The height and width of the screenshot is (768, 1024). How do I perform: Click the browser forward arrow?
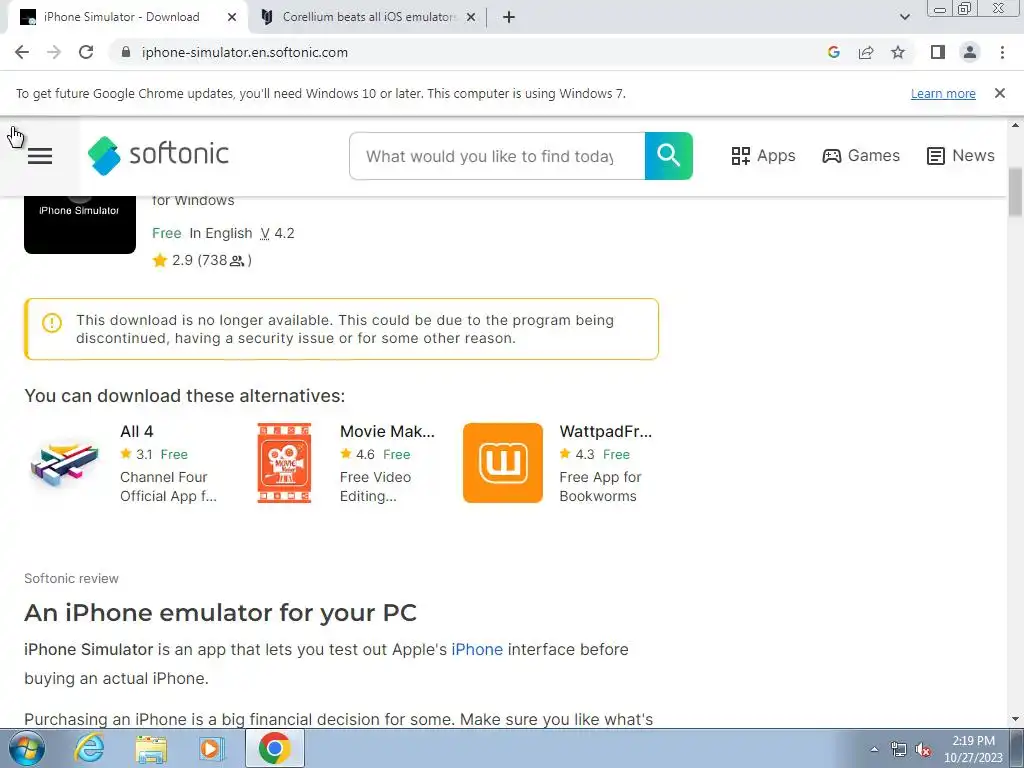click(54, 52)
